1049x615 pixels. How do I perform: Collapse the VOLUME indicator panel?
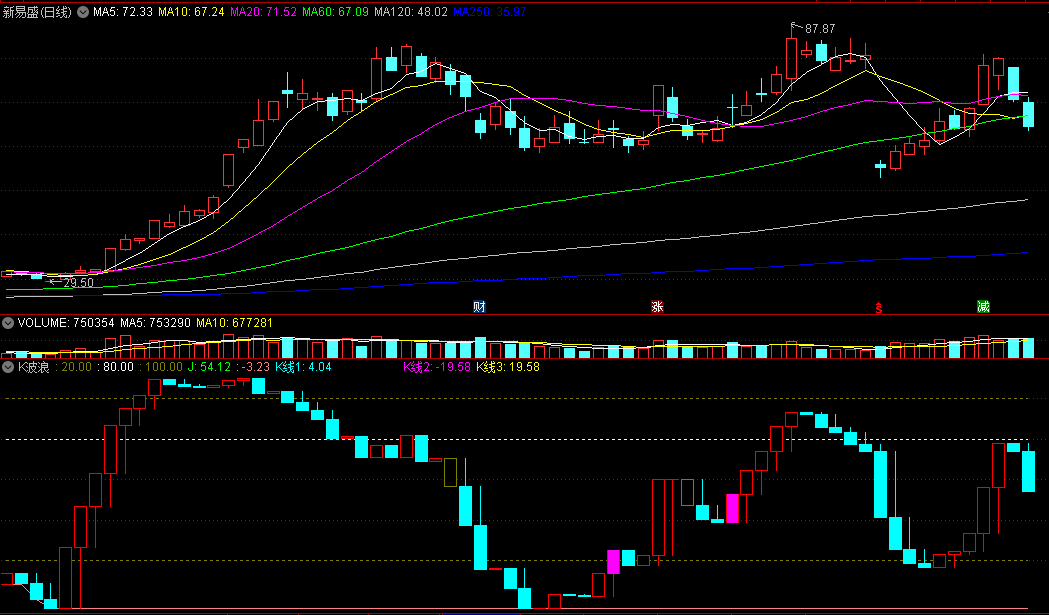click(x=8, y=323)
